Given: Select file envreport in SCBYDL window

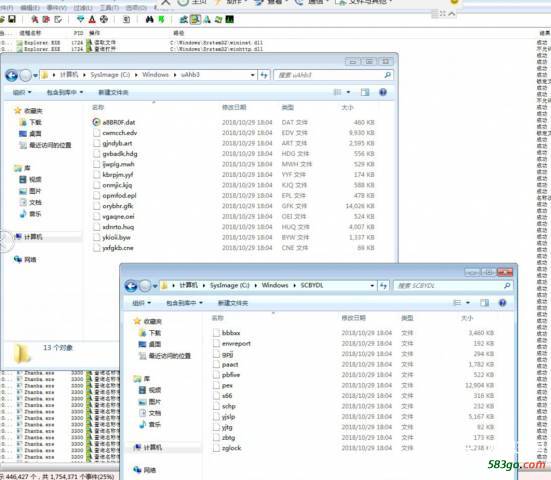Looking at the screenshot, I should tap(236, 343).
